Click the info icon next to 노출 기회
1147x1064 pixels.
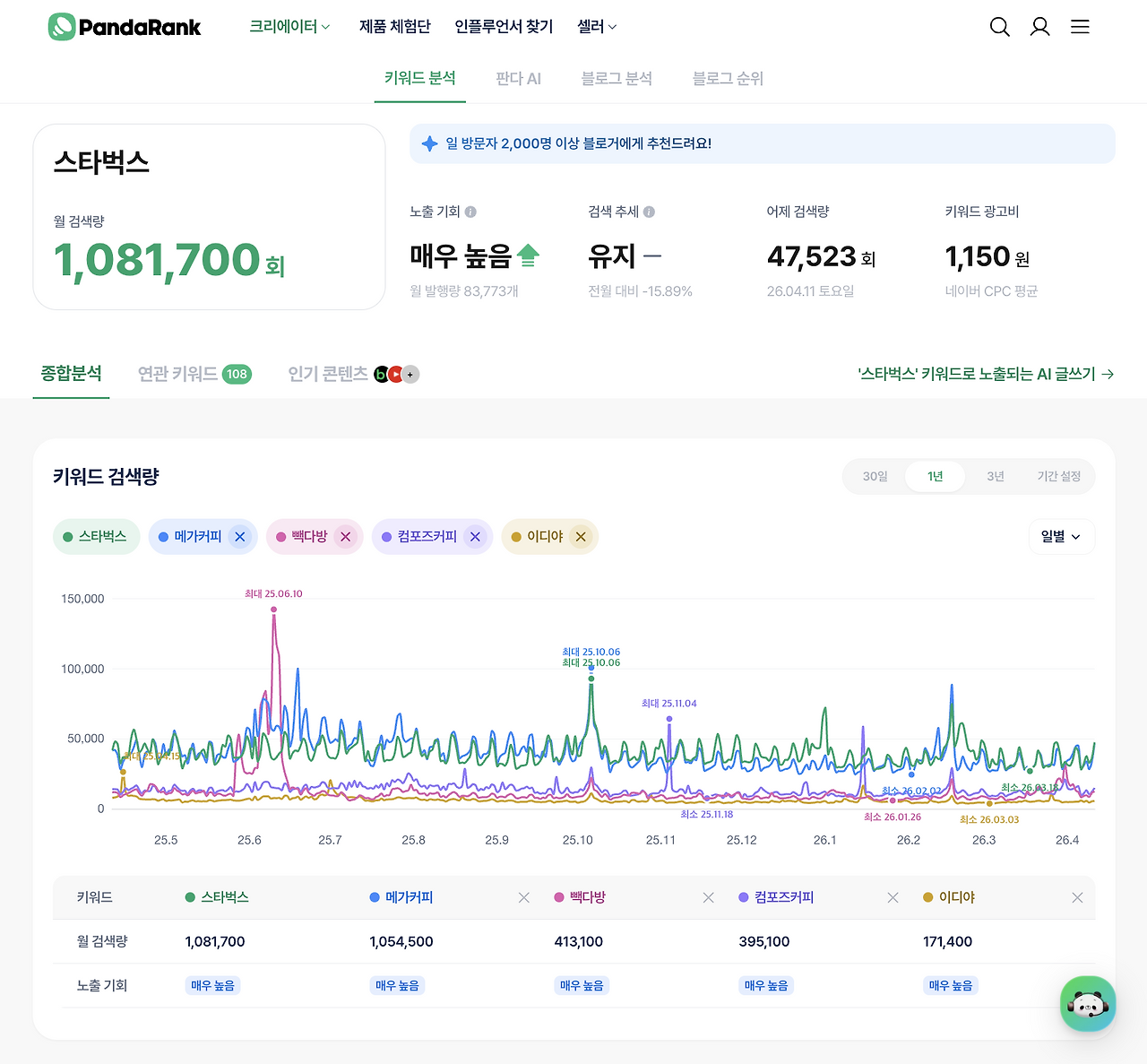pyautogui.click(x=472, y=212)
